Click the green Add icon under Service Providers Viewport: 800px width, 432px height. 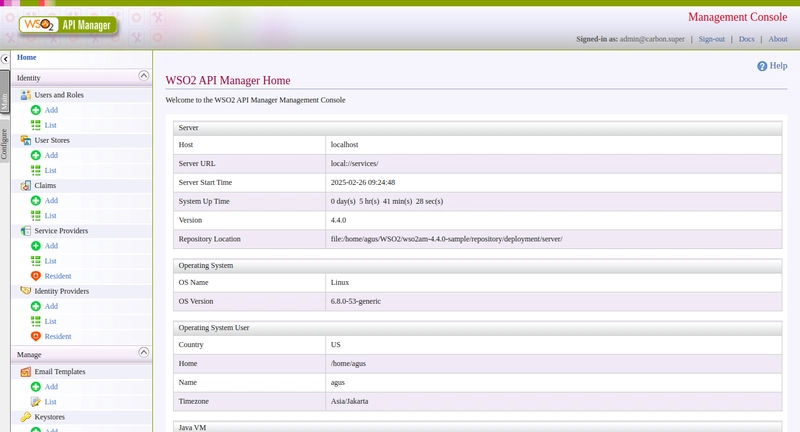[36, 246]
